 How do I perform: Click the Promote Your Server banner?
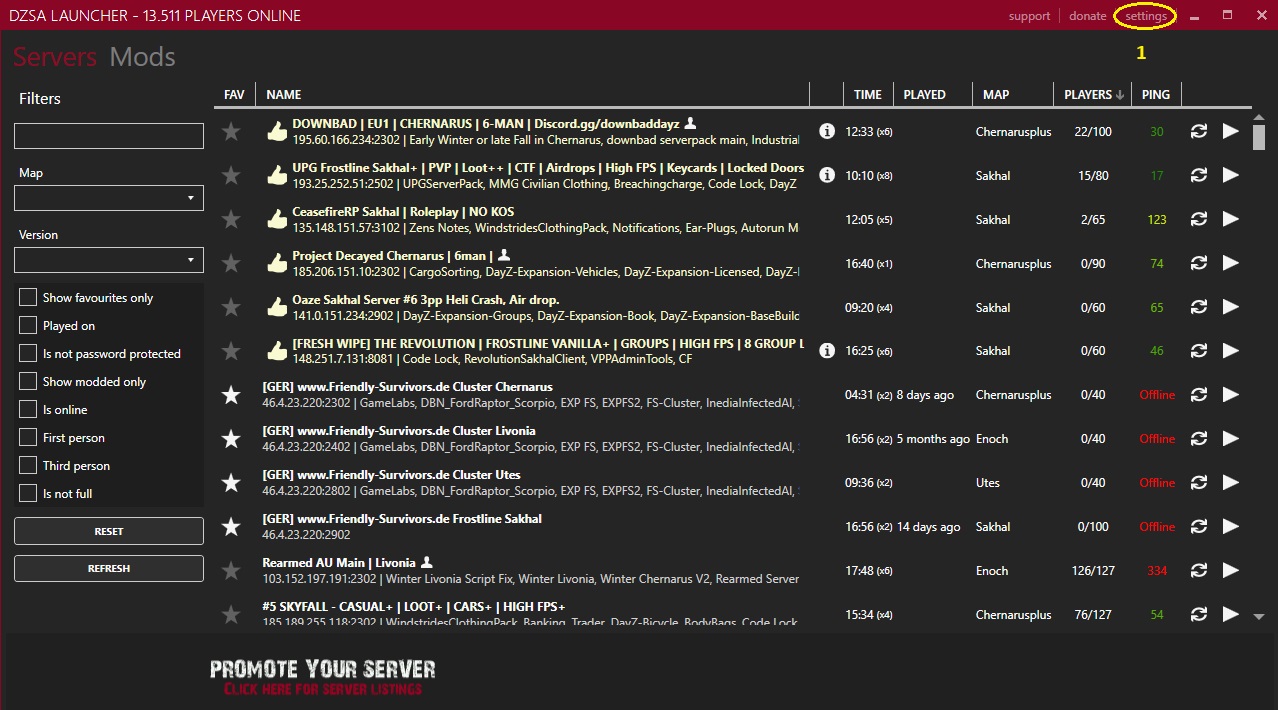pos(322,677)
